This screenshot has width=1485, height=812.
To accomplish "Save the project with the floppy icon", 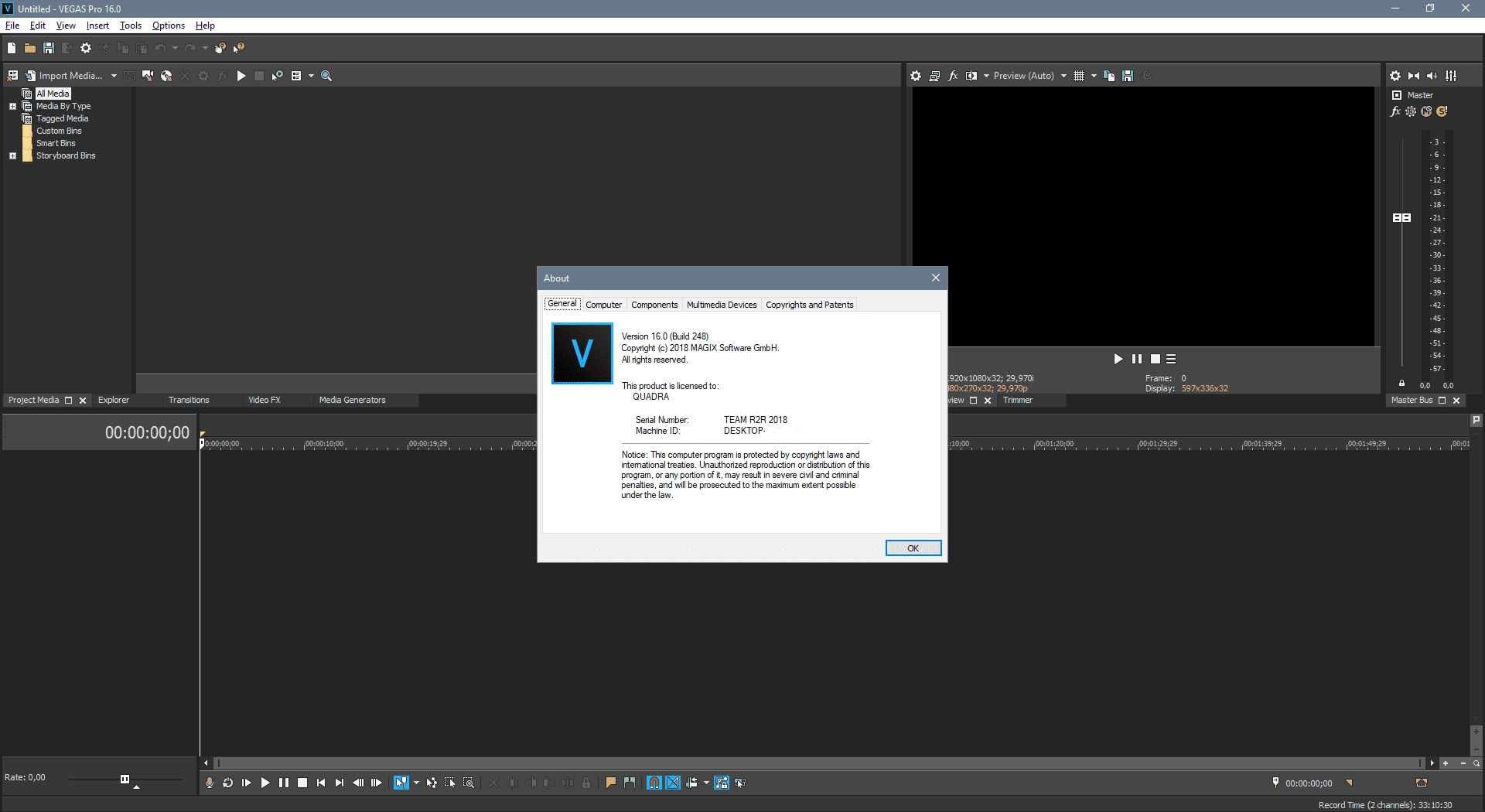I will point(49,48).
